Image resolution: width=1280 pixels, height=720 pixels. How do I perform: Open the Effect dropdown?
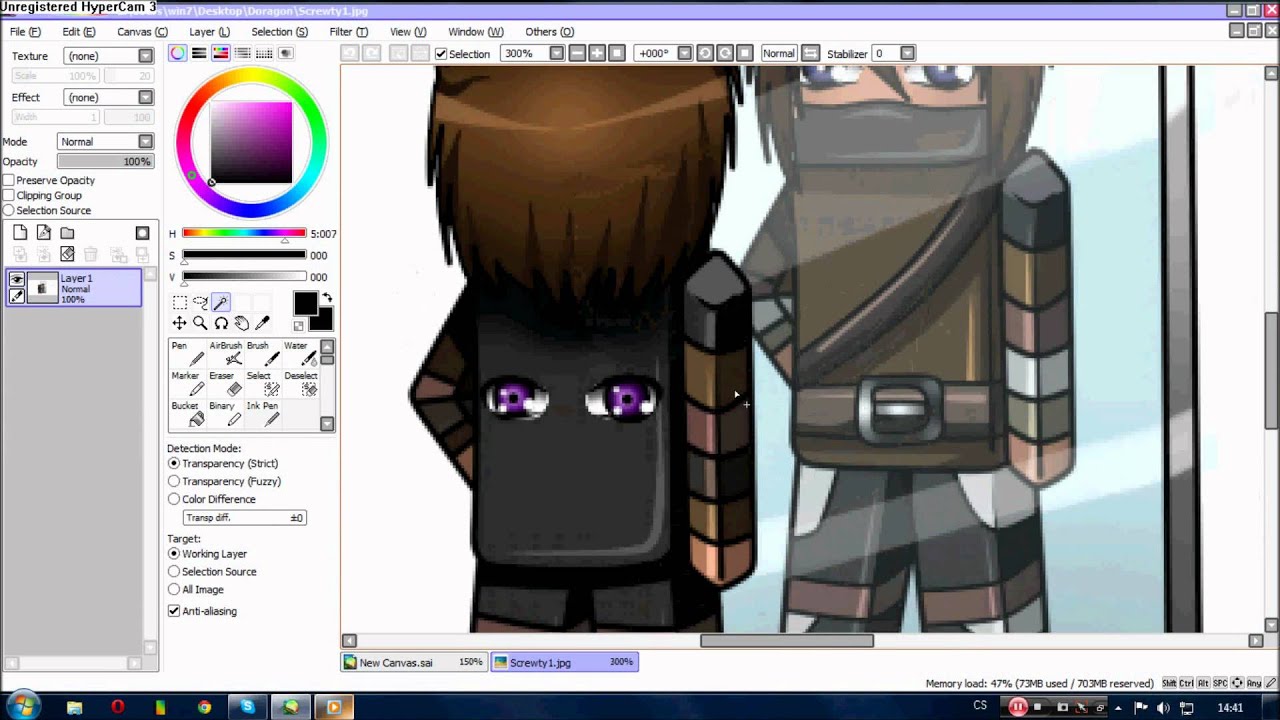108,97
